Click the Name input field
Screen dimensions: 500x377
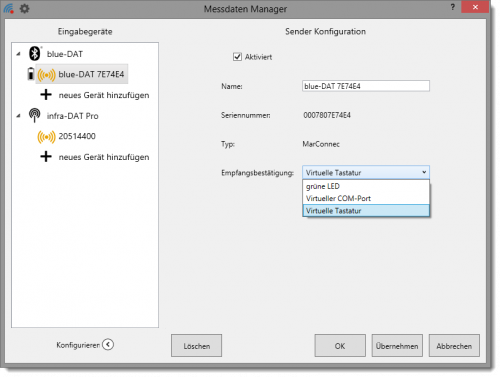366,86
